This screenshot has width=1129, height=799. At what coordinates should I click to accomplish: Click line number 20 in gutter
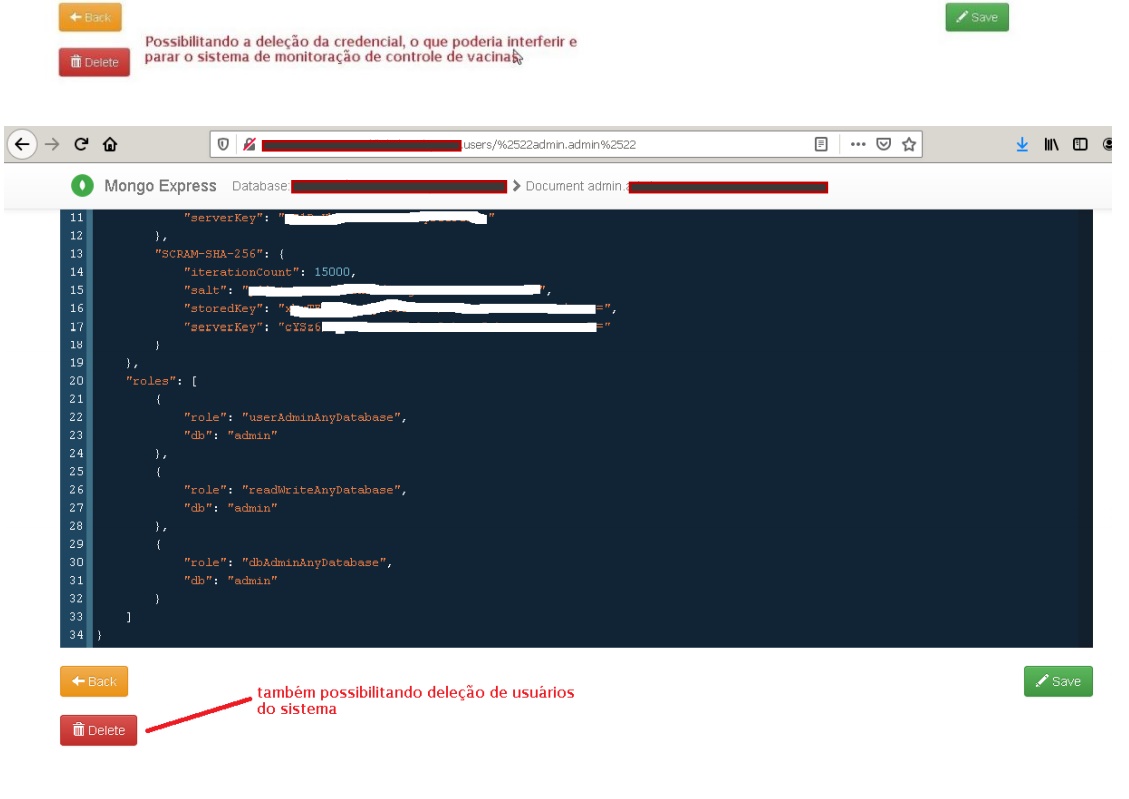pyautogui.click(x=76, y=381)
